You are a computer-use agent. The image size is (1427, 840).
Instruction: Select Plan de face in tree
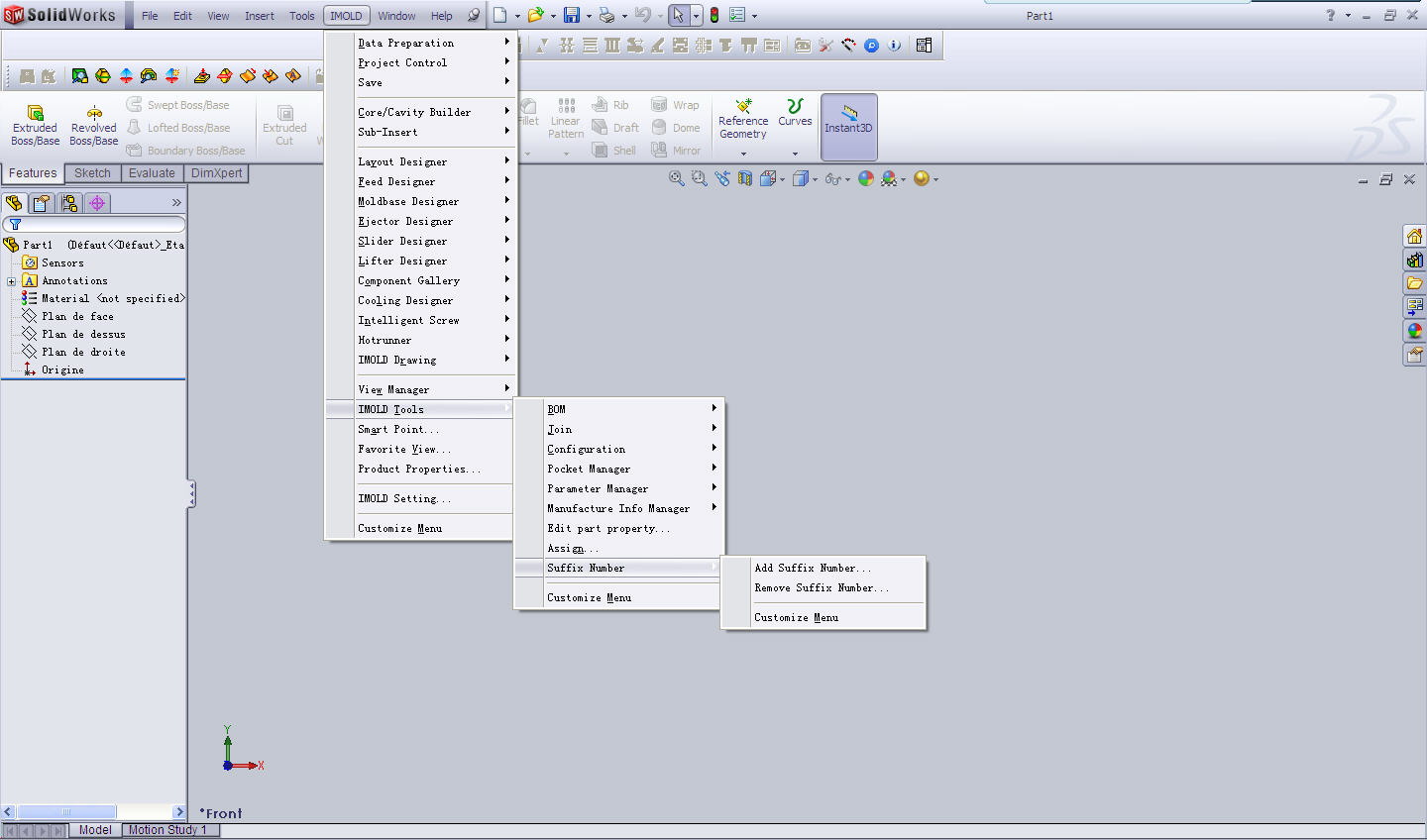pyautogui.click(x=67, y=316)
